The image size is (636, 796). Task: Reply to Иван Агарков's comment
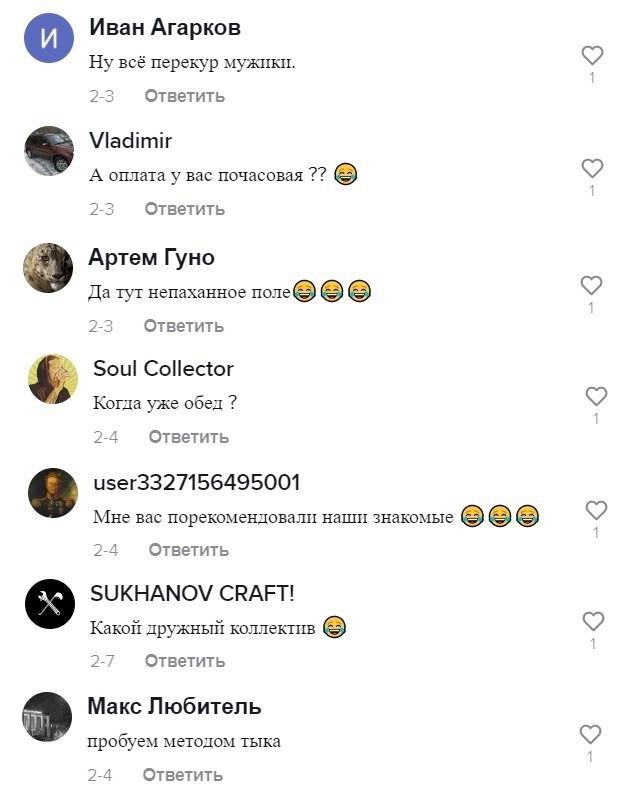pos(184,96)
